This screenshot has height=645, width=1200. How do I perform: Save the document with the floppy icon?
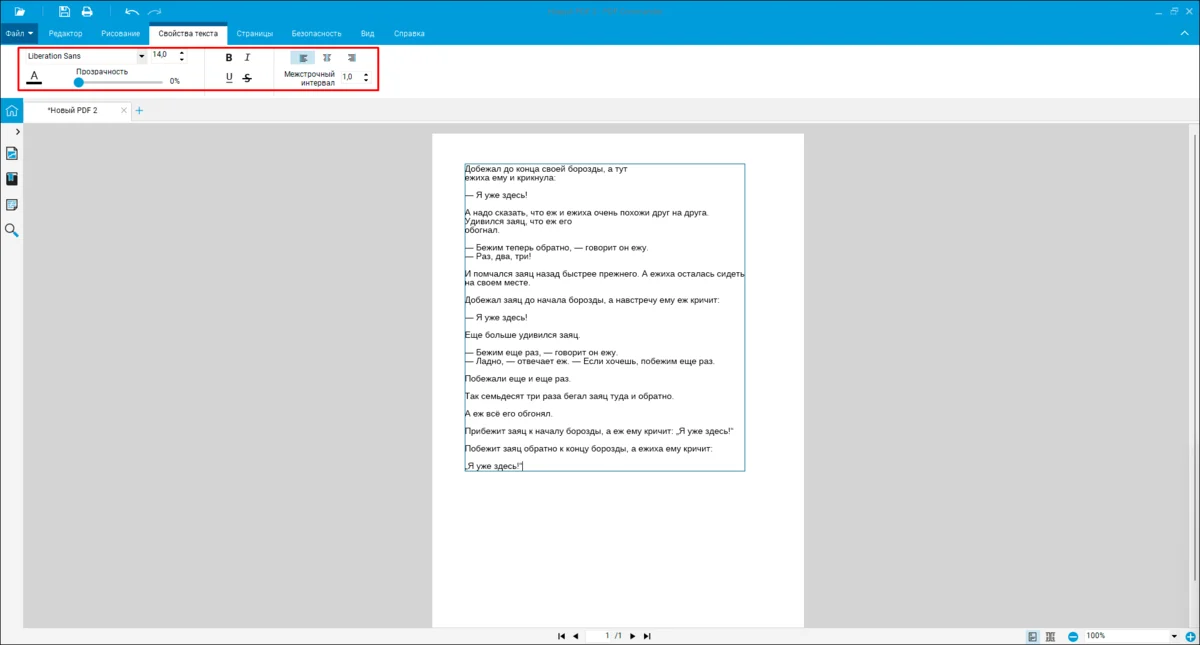[65, 11]
